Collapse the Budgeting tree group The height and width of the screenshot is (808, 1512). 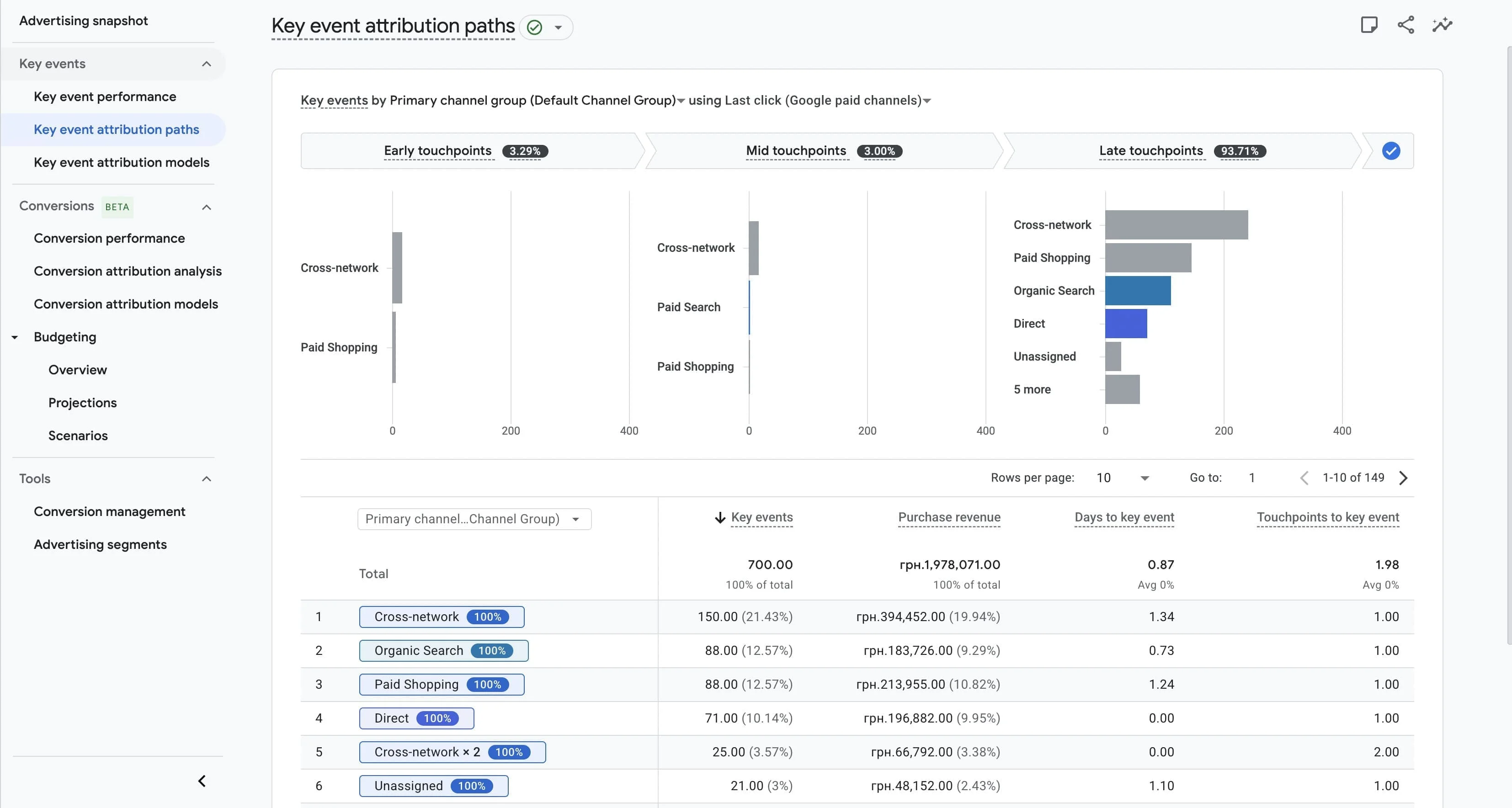pos(15,337)
